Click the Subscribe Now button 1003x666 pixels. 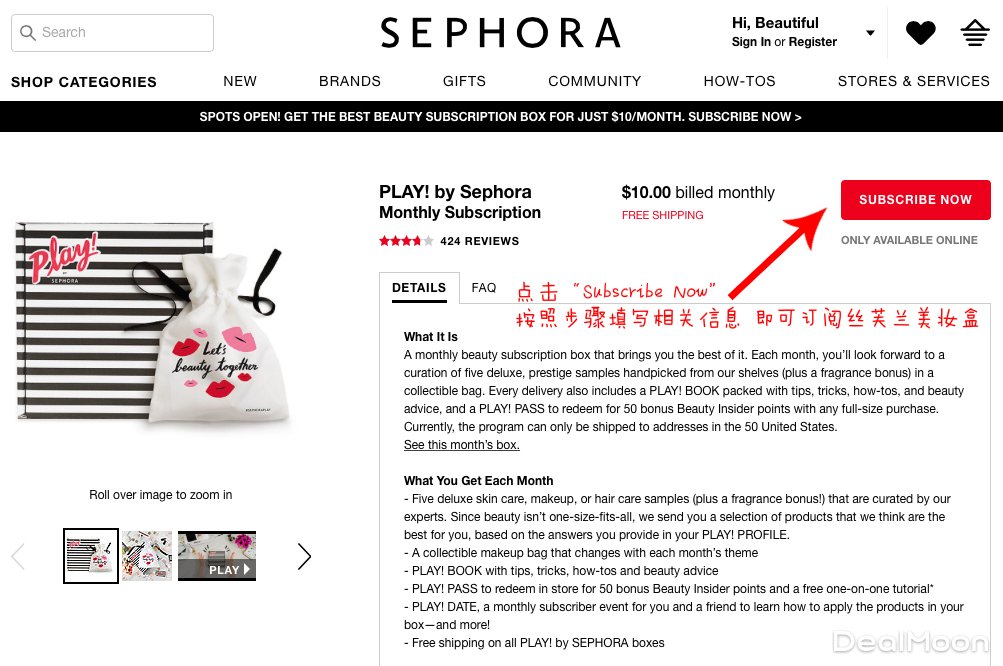[915, 200]
